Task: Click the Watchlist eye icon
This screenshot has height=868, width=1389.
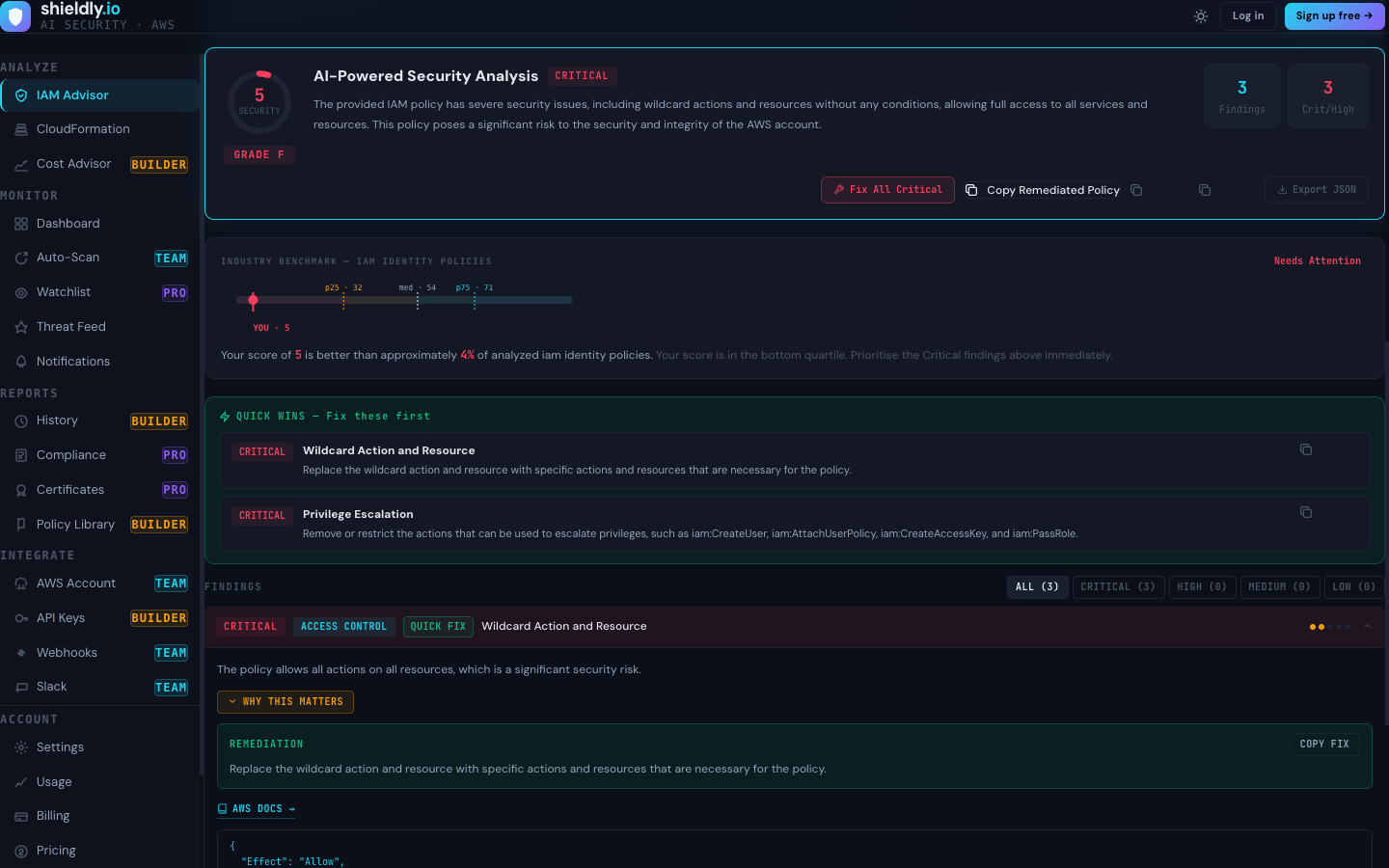Action: tap(21, 292)
